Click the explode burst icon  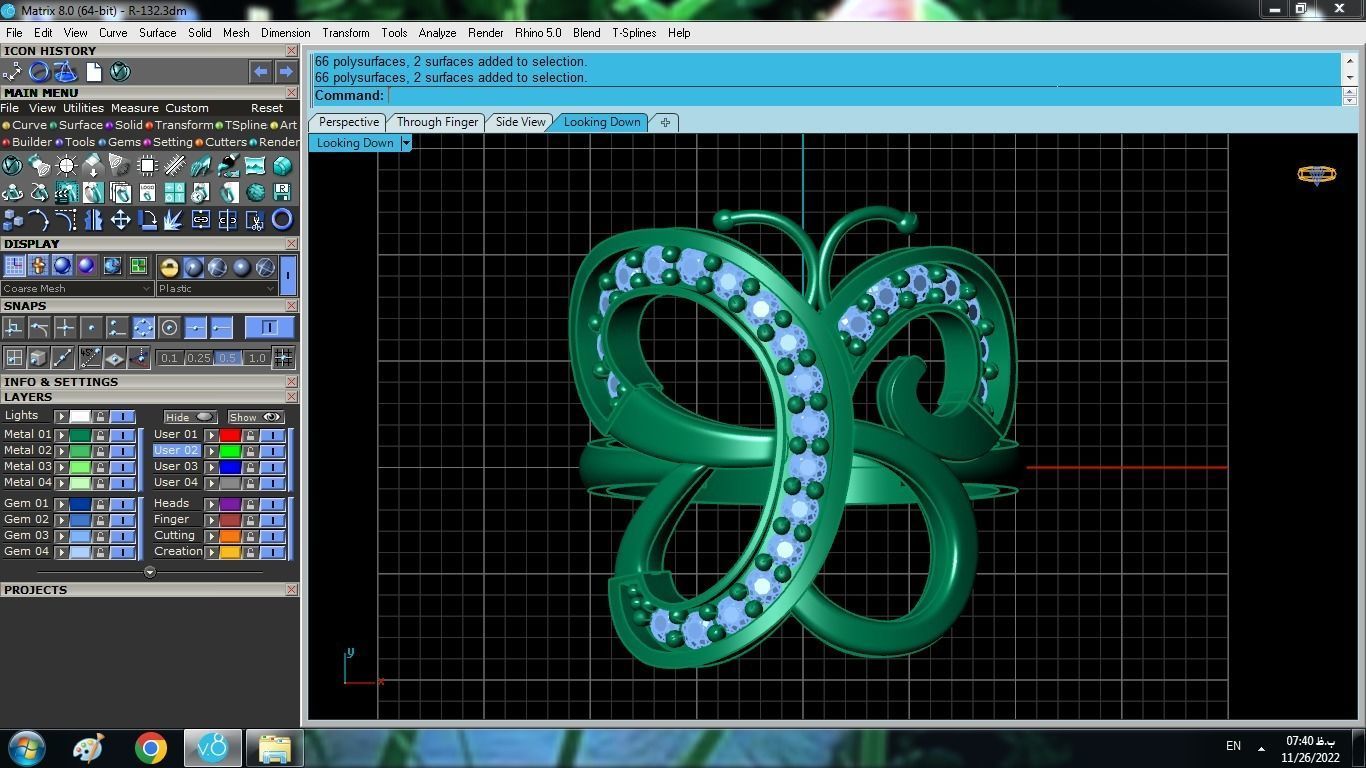point(174,219)
